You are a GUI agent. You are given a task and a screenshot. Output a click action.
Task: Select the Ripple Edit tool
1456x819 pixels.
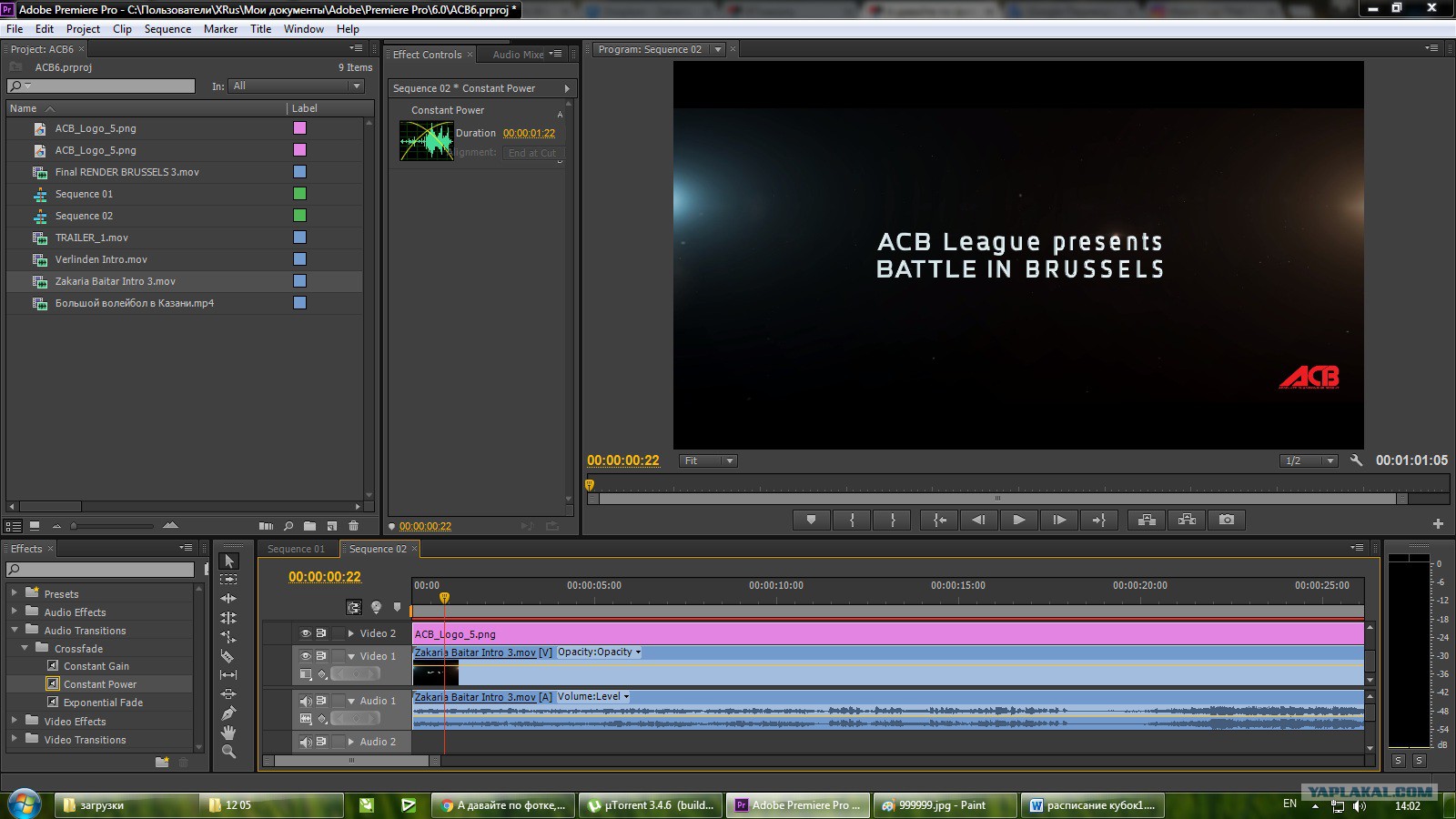(228, 599)
